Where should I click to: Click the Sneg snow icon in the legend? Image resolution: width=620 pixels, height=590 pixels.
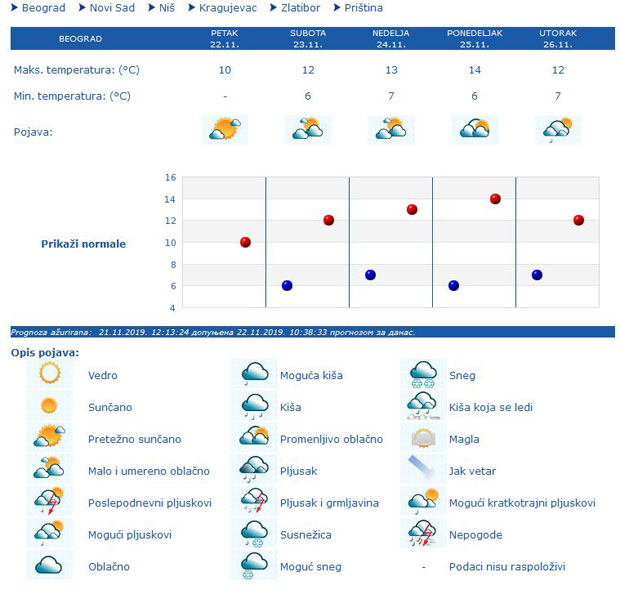pos(424,375)
